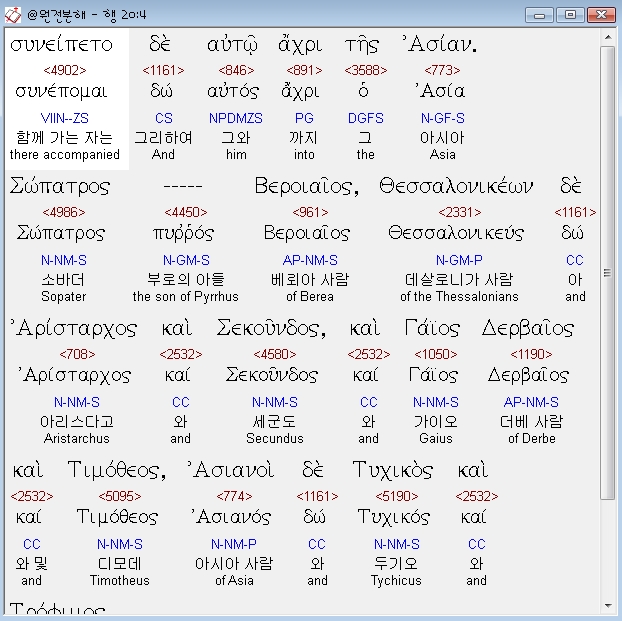The image size is (622, 621).
Task: Click Strong's number <4986>
Action: (64, 212)
